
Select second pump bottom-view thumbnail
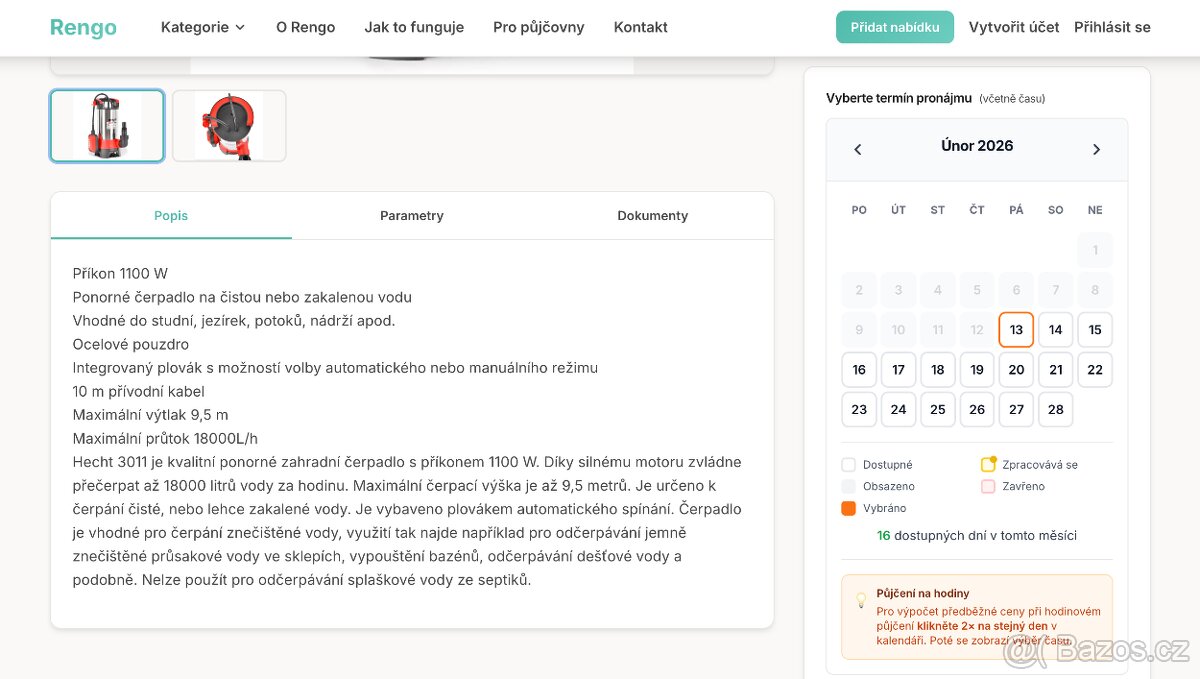click(229, 126)
